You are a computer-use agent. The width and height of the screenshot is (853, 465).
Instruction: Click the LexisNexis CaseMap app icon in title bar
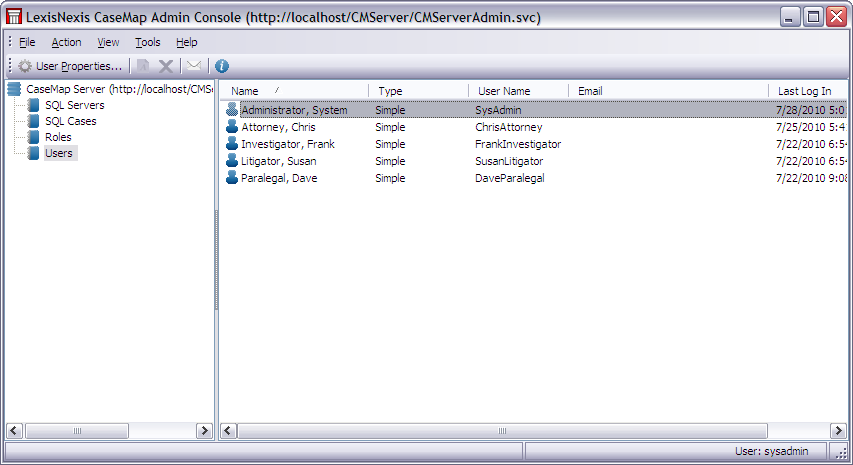point(14,17)
